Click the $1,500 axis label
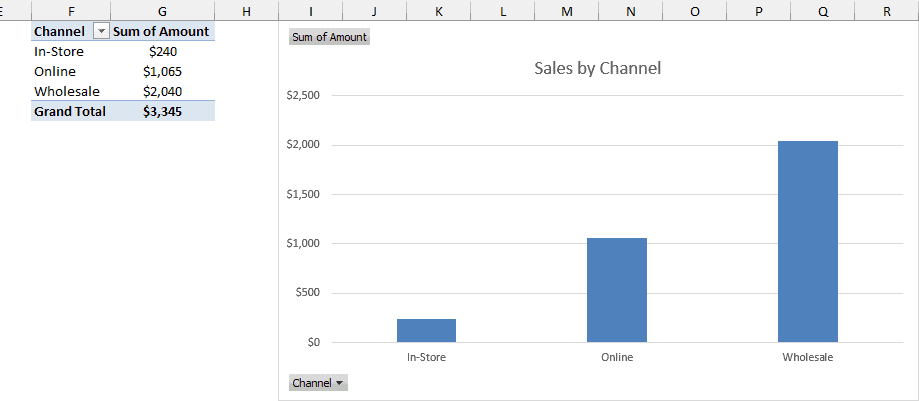 point(303,194)
